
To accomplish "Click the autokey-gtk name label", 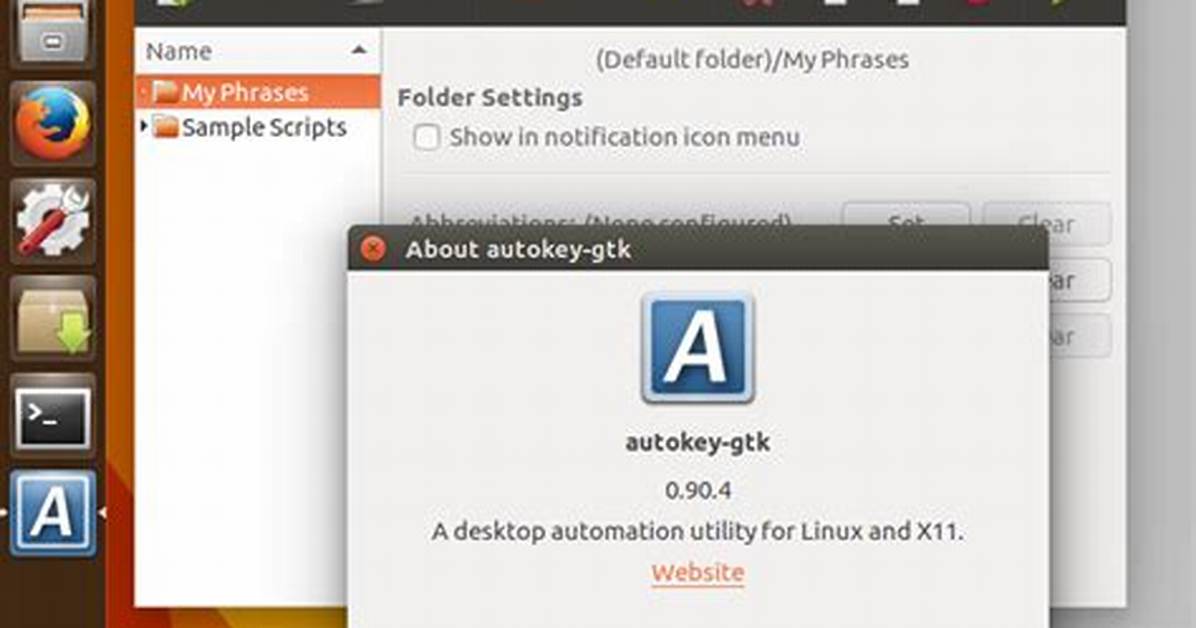I will (x=698, y=443).
